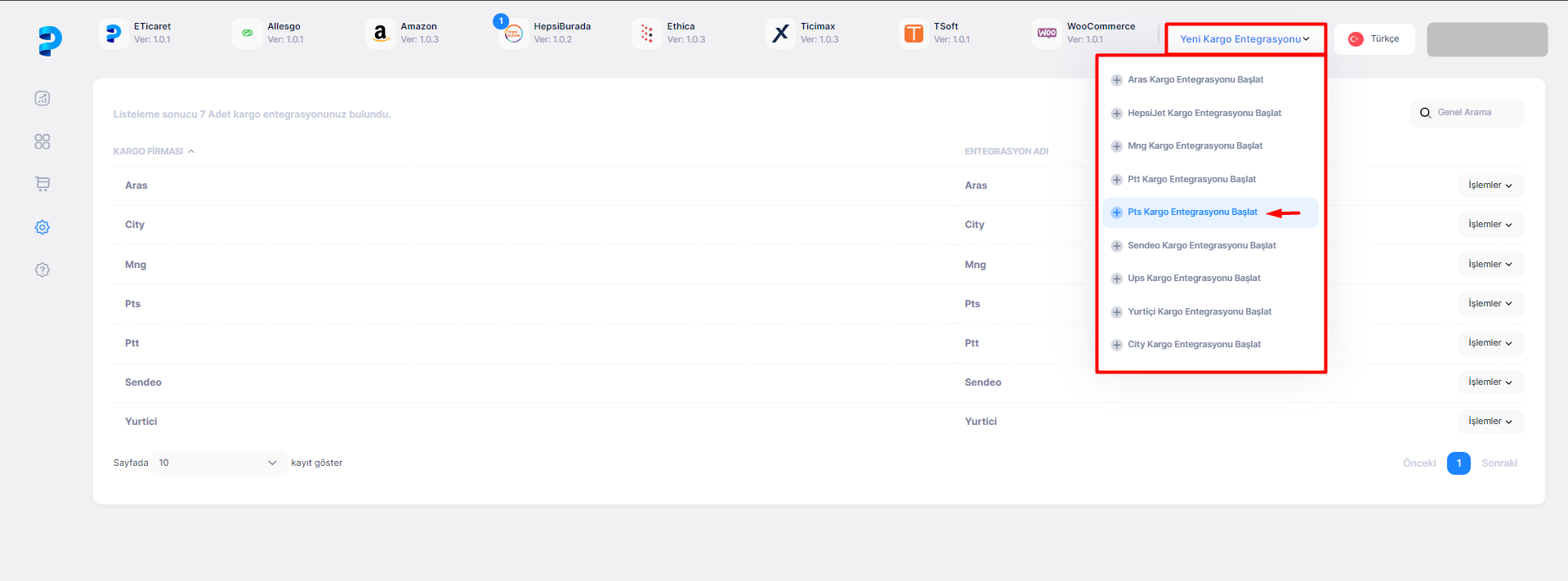Open the WooCommerce integration icon

[1047, 34]
